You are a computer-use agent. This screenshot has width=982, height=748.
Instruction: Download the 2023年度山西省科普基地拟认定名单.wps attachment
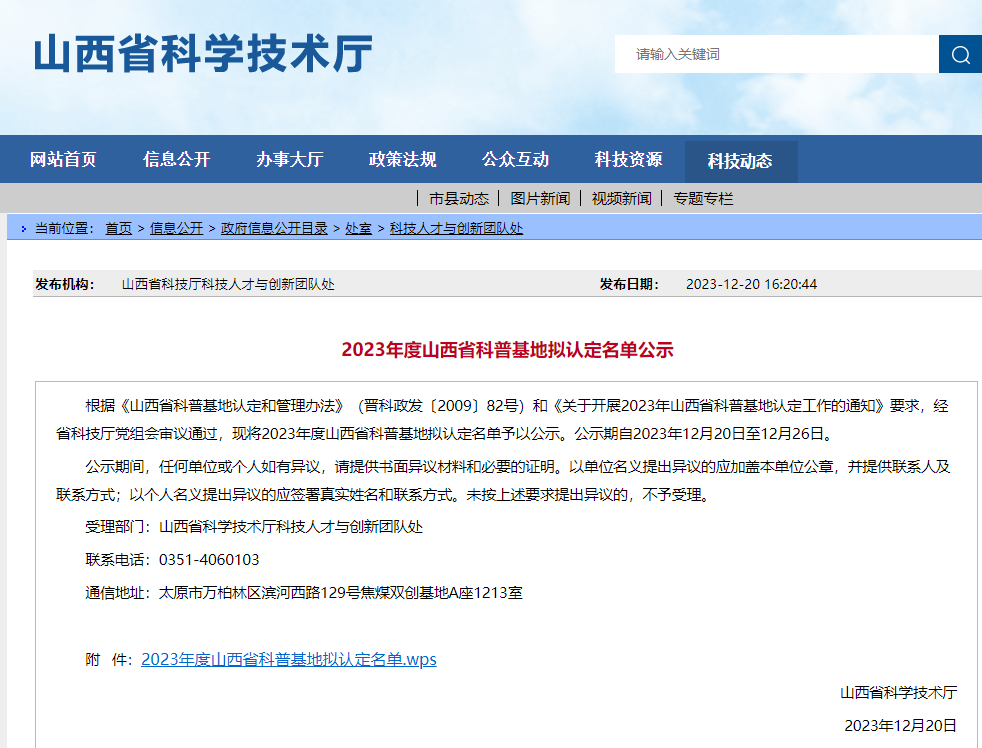(288, 660)
